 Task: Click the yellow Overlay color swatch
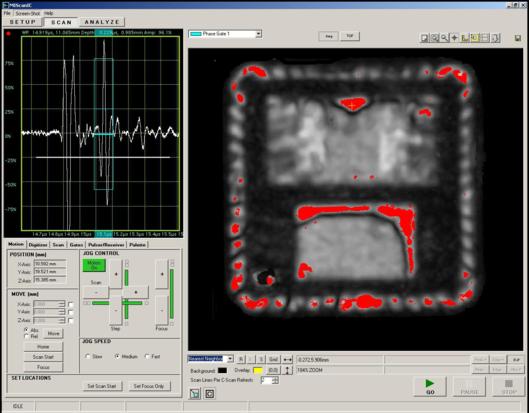(258, 370)
